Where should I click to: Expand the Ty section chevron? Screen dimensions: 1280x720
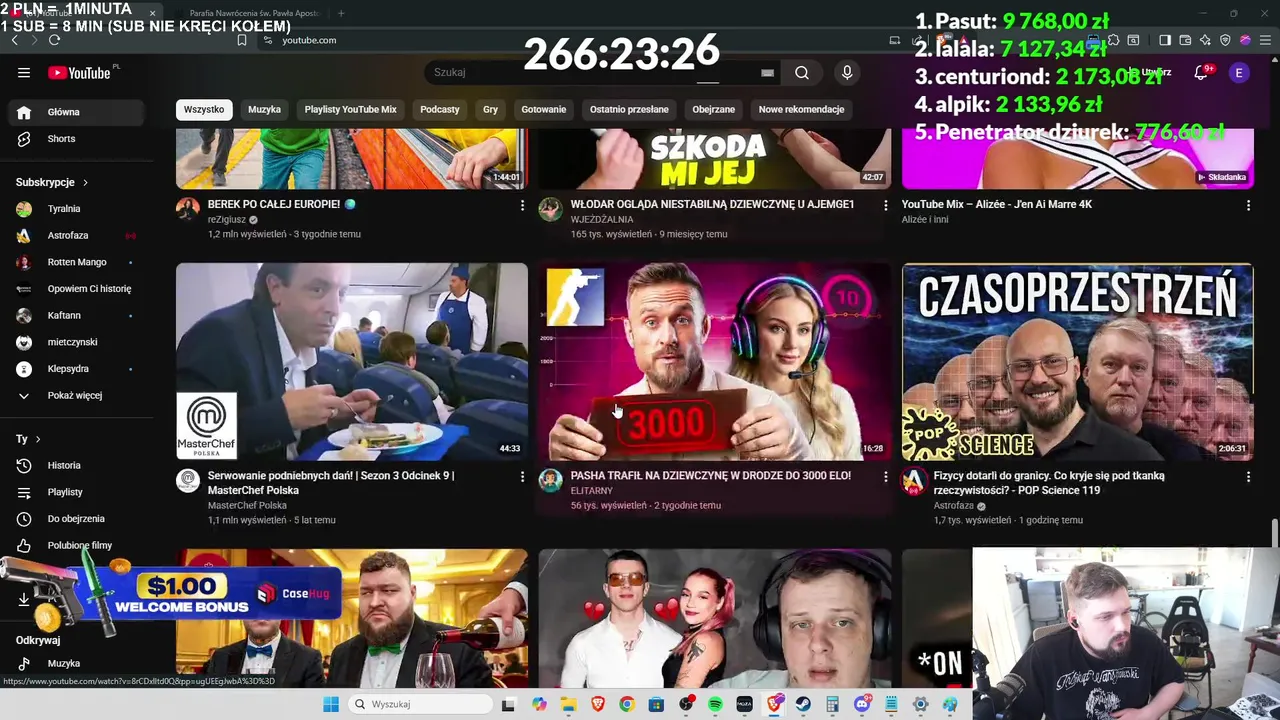(38, 439)
